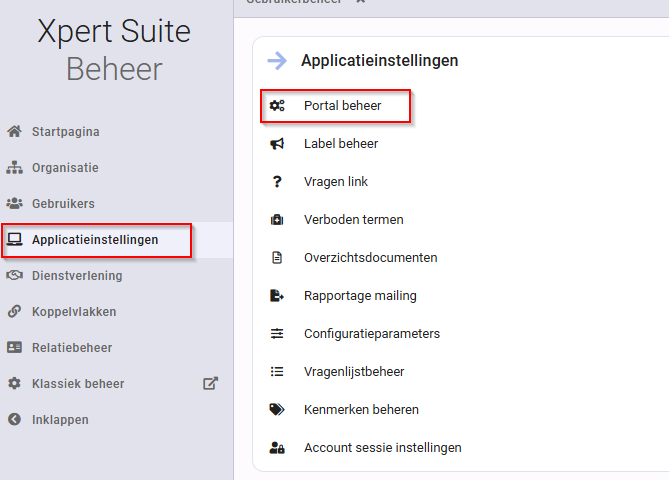Image resolution: width=669 pixels, height=480 pixels.
Task: Click the people icon beside Gebruikers
Action: (x=15, y=204)
